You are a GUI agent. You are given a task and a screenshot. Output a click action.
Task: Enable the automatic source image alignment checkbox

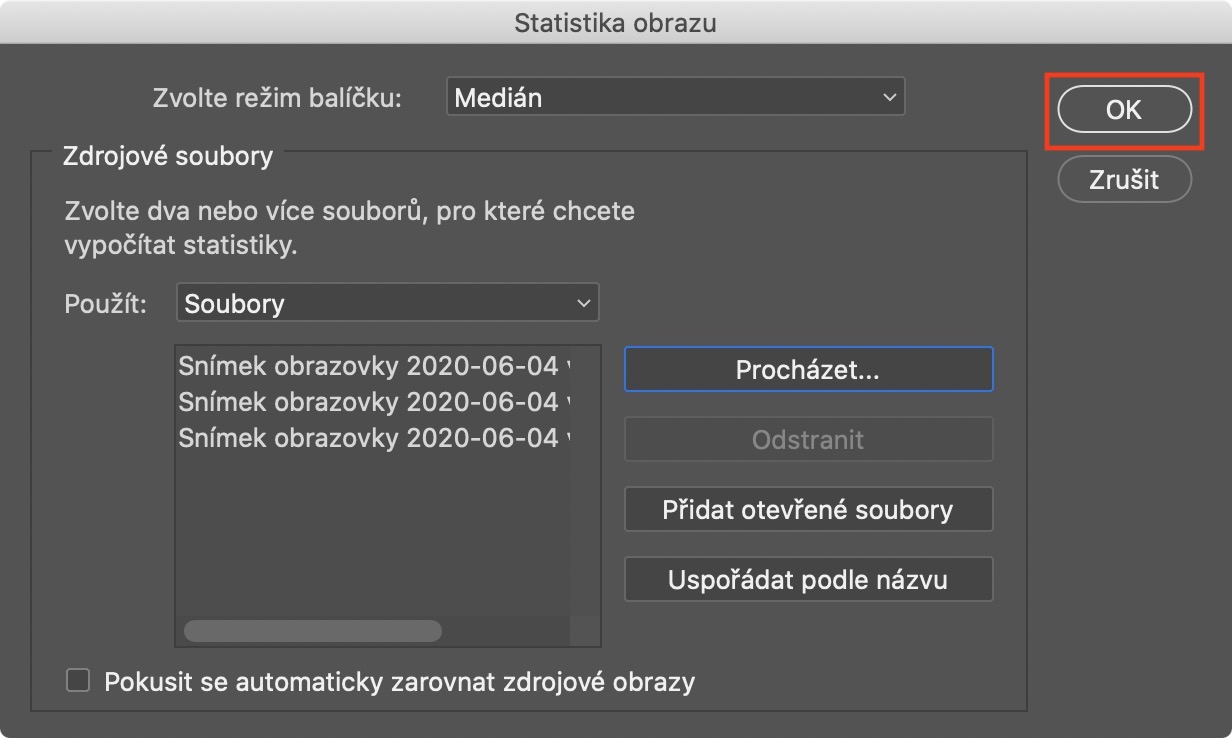78,682
